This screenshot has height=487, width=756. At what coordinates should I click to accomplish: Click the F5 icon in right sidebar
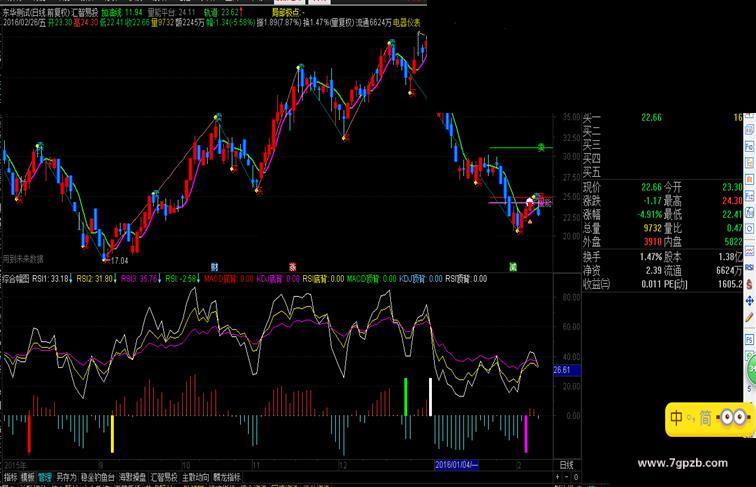750,340
